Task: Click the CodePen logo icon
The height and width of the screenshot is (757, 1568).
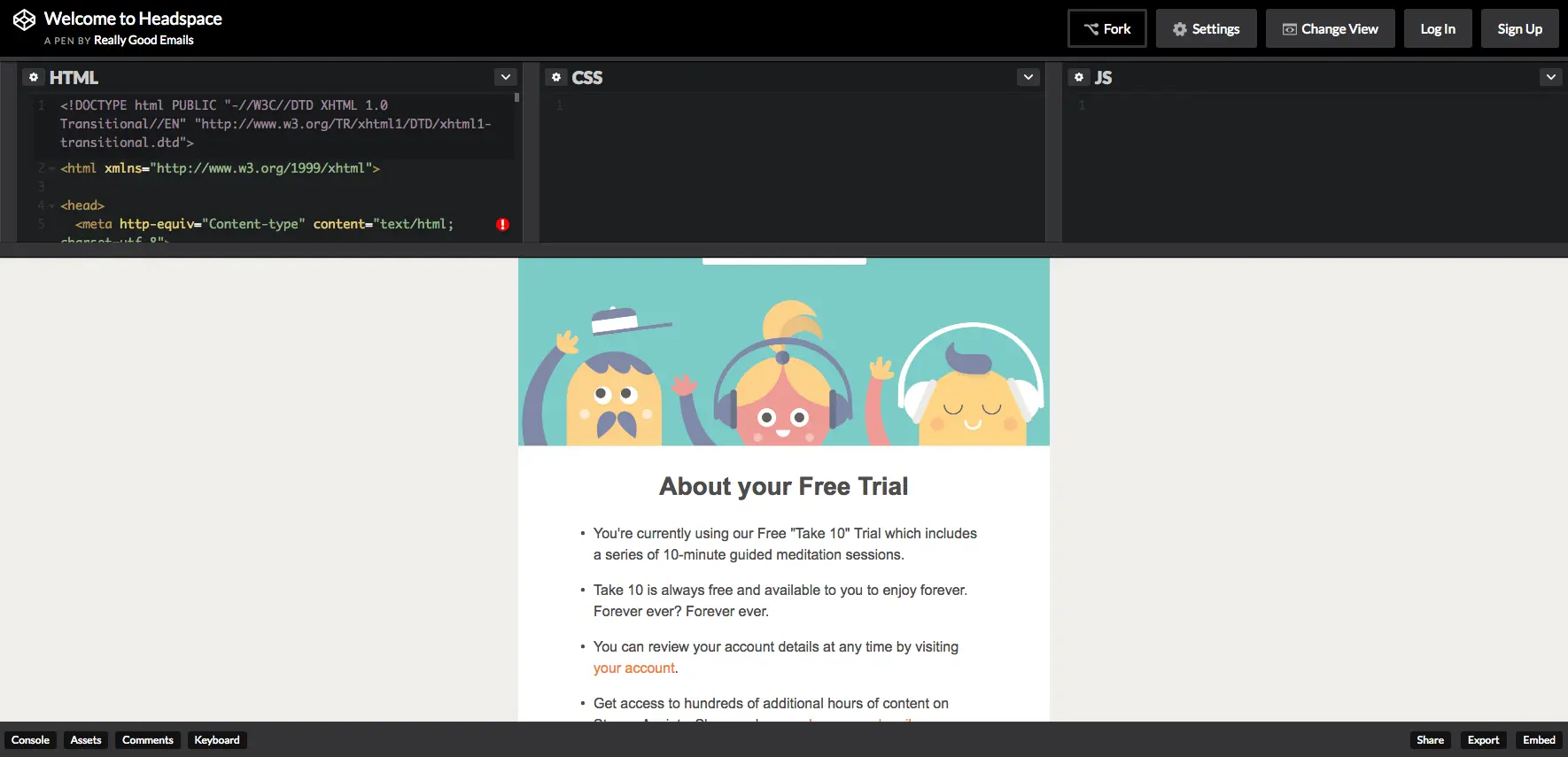Action: [24, 19]
